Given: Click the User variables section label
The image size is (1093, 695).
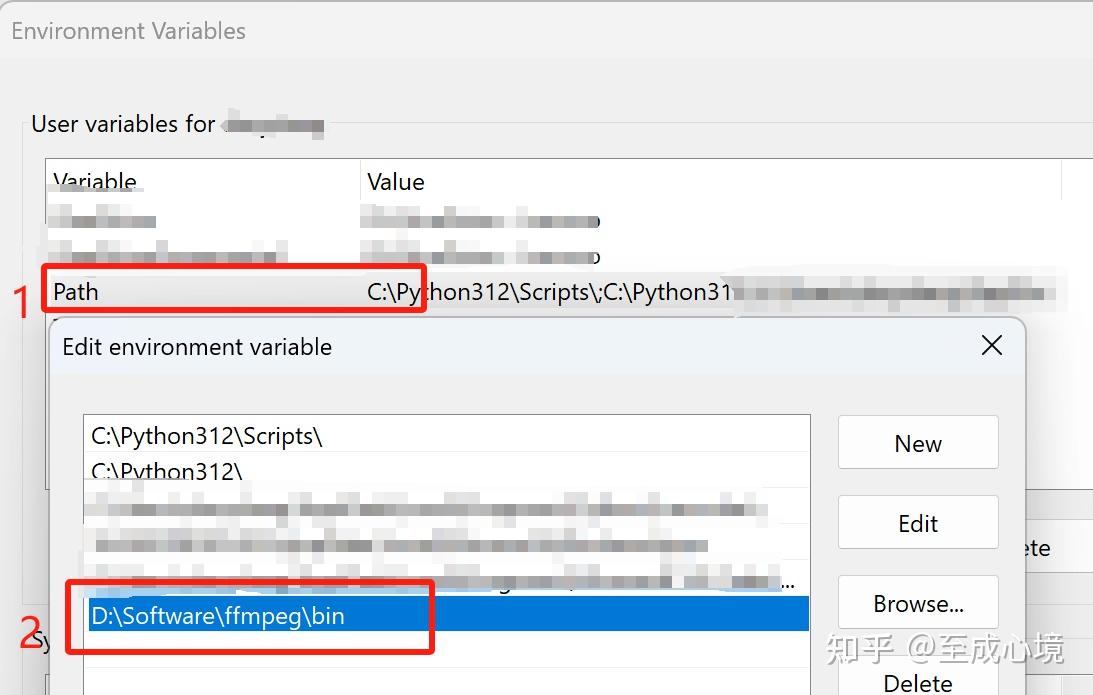Looking at the screenshot, I should click(123, 124).
